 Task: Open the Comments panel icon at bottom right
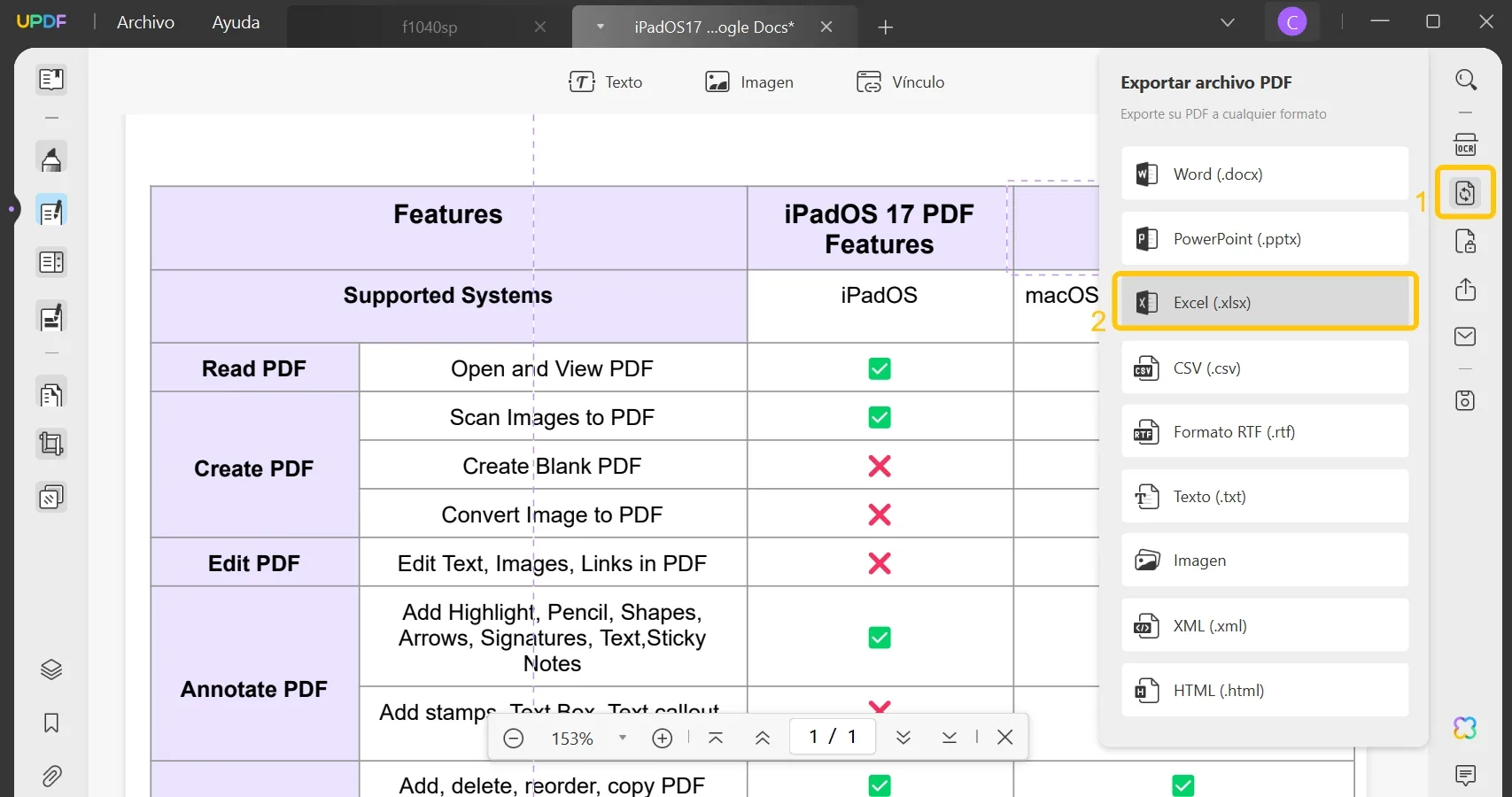click(1466, 776)
